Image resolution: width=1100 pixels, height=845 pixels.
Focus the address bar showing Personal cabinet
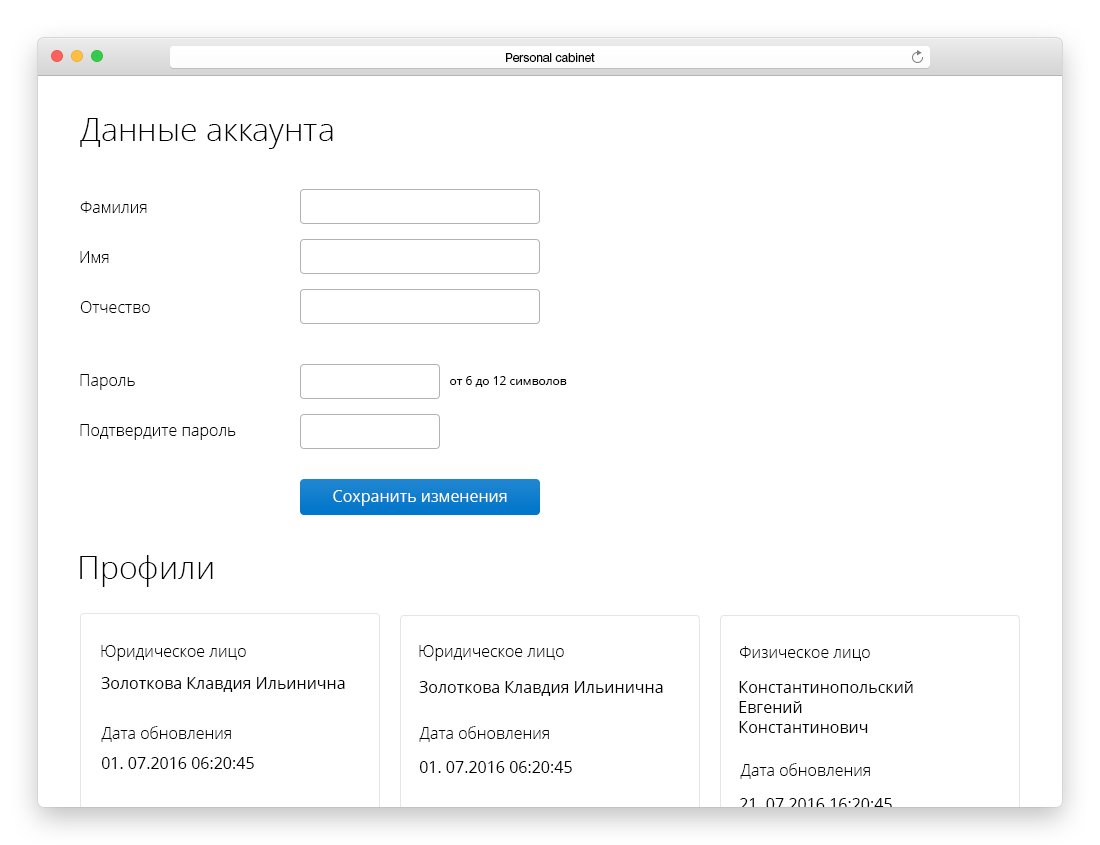tap(549, 57)
